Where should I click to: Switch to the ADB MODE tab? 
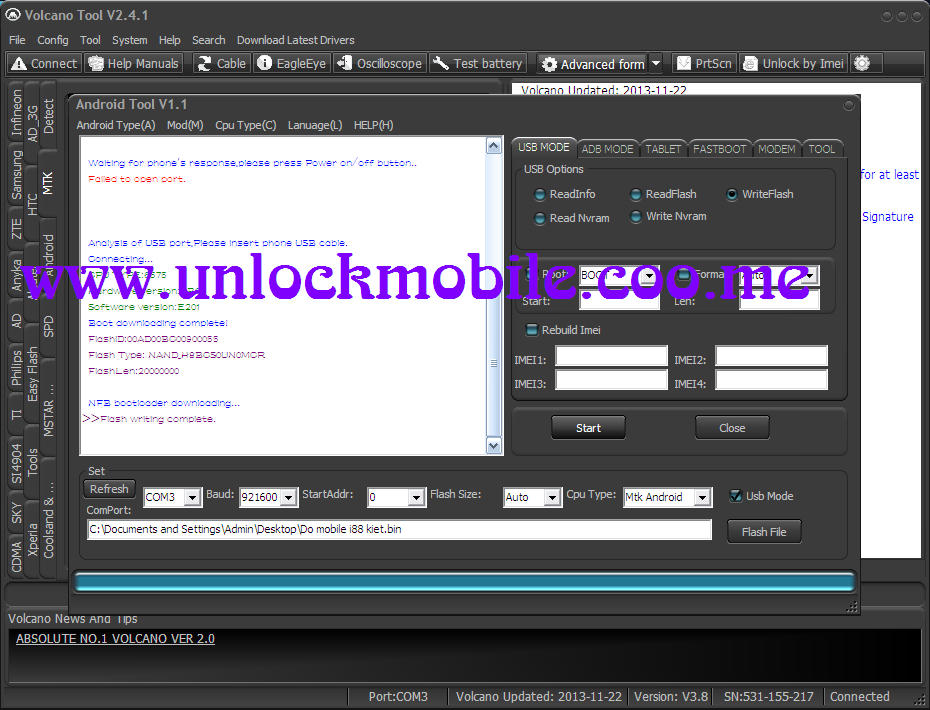point(607,149)
